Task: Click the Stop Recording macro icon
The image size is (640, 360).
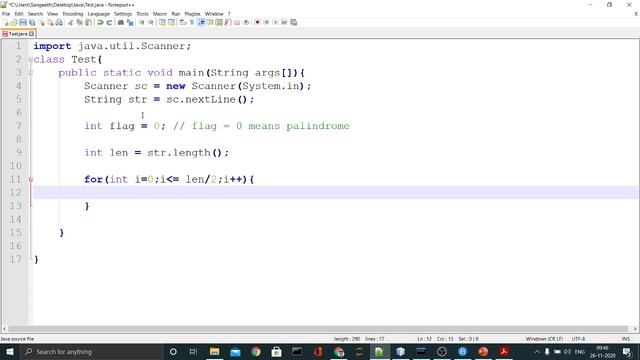Action: point(266,22)
